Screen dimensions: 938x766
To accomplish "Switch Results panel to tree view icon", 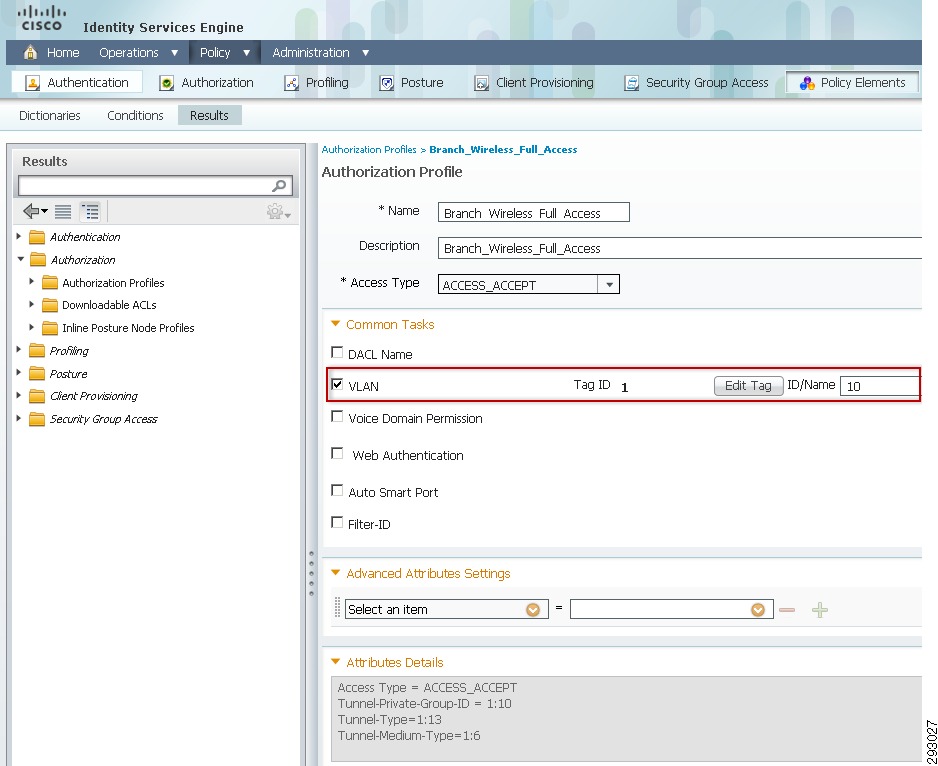I will pos(90,211).
